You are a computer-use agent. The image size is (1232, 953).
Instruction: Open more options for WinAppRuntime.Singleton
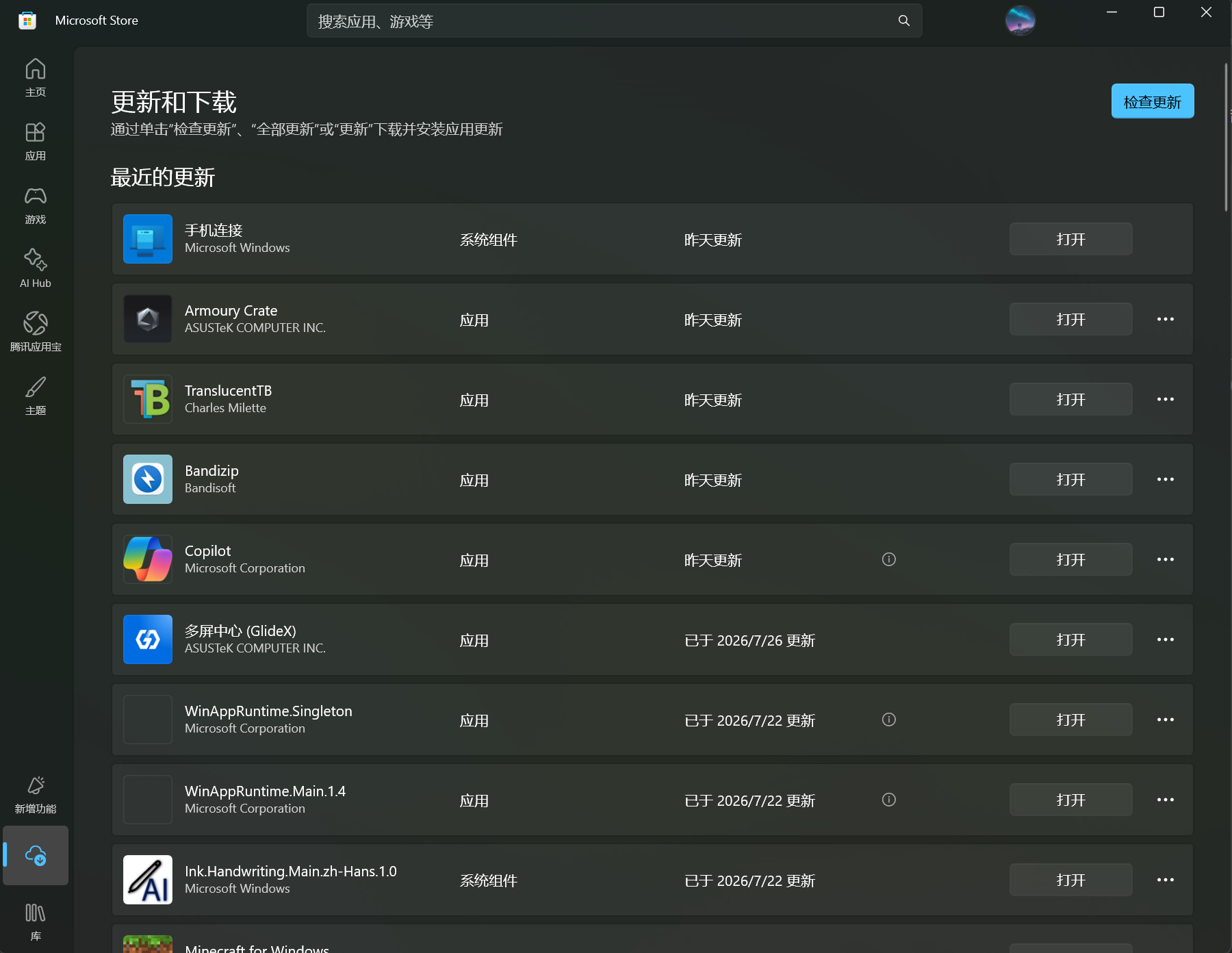point(1166,720)
